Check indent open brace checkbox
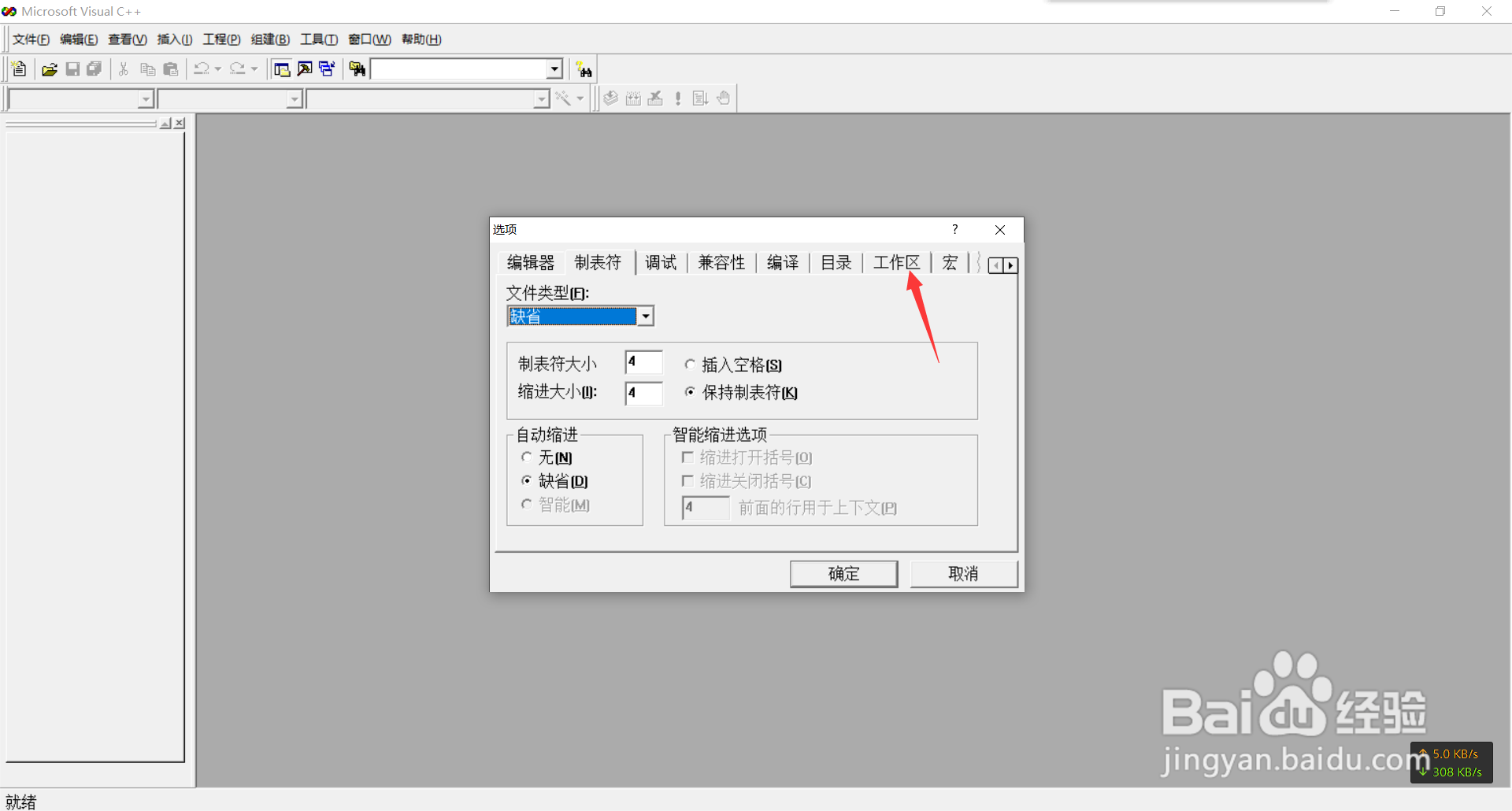1512x811 pixels. (x=687, y=457)
